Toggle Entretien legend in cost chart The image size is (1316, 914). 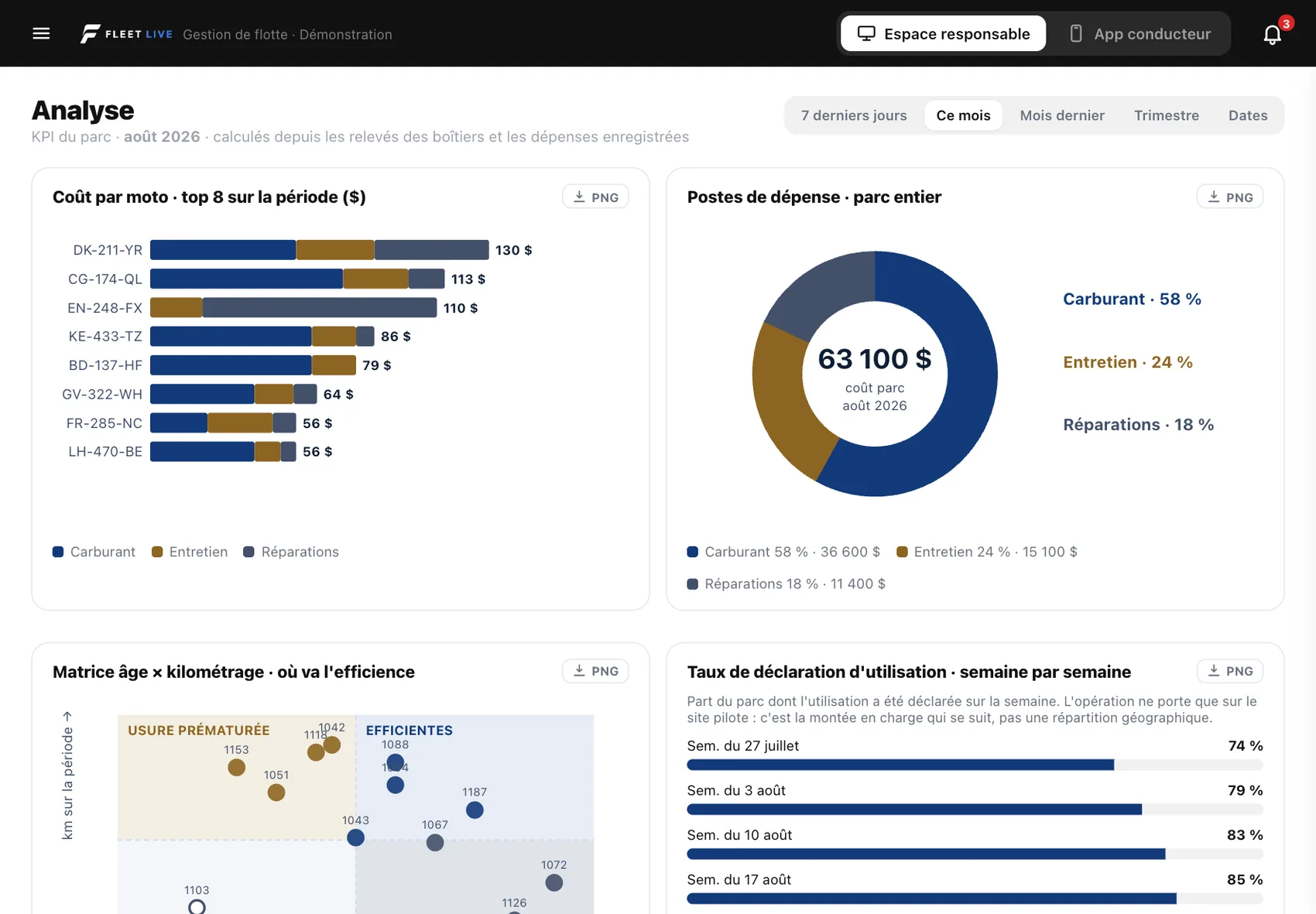pos(190,552)
